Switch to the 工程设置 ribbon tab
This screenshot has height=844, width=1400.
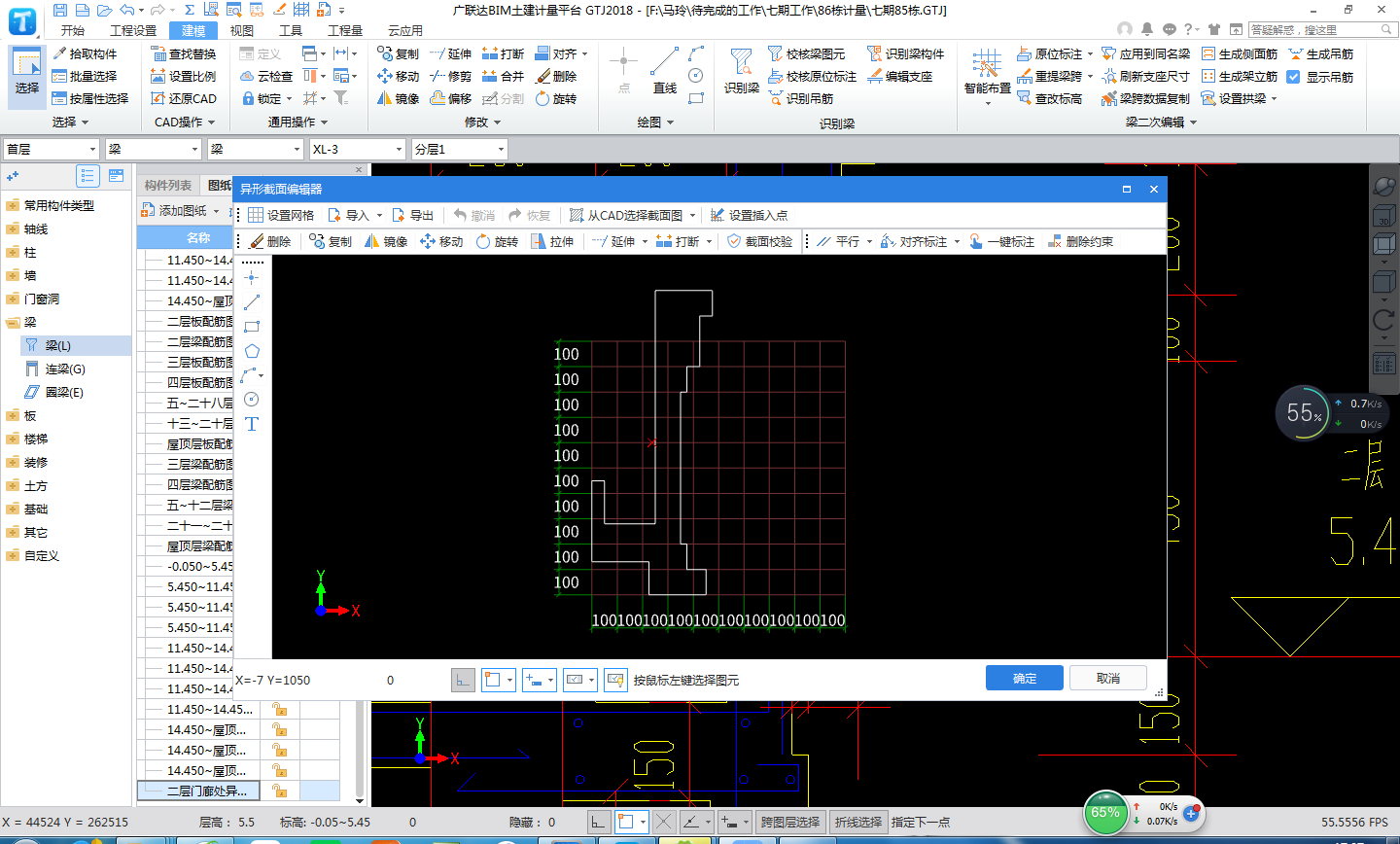133,30
